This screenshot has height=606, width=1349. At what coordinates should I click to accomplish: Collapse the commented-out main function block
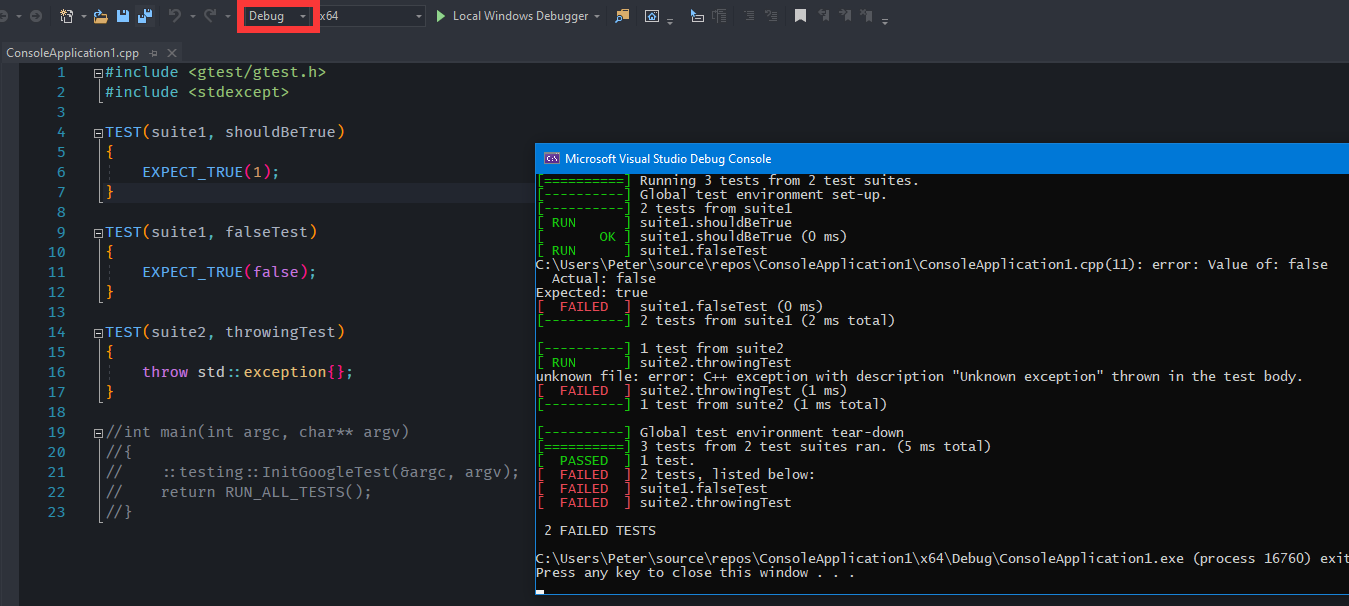pyautogui.click(x=97, y=433)
